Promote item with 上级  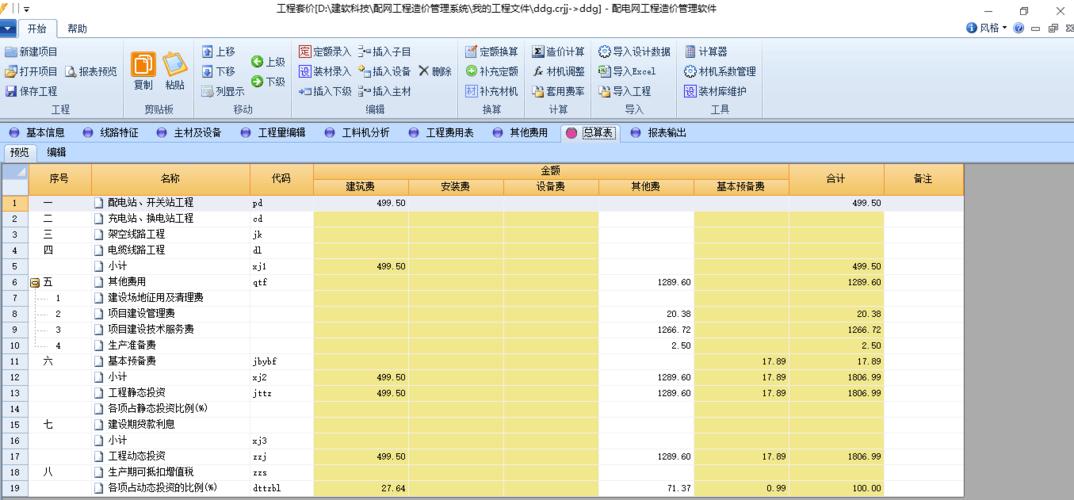tap(268, 62)
